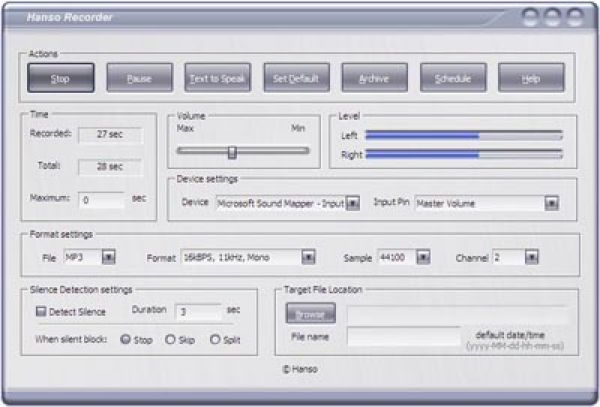
Task: Click the Recorded time value 27 sec
Action: (x=111, y=135)
